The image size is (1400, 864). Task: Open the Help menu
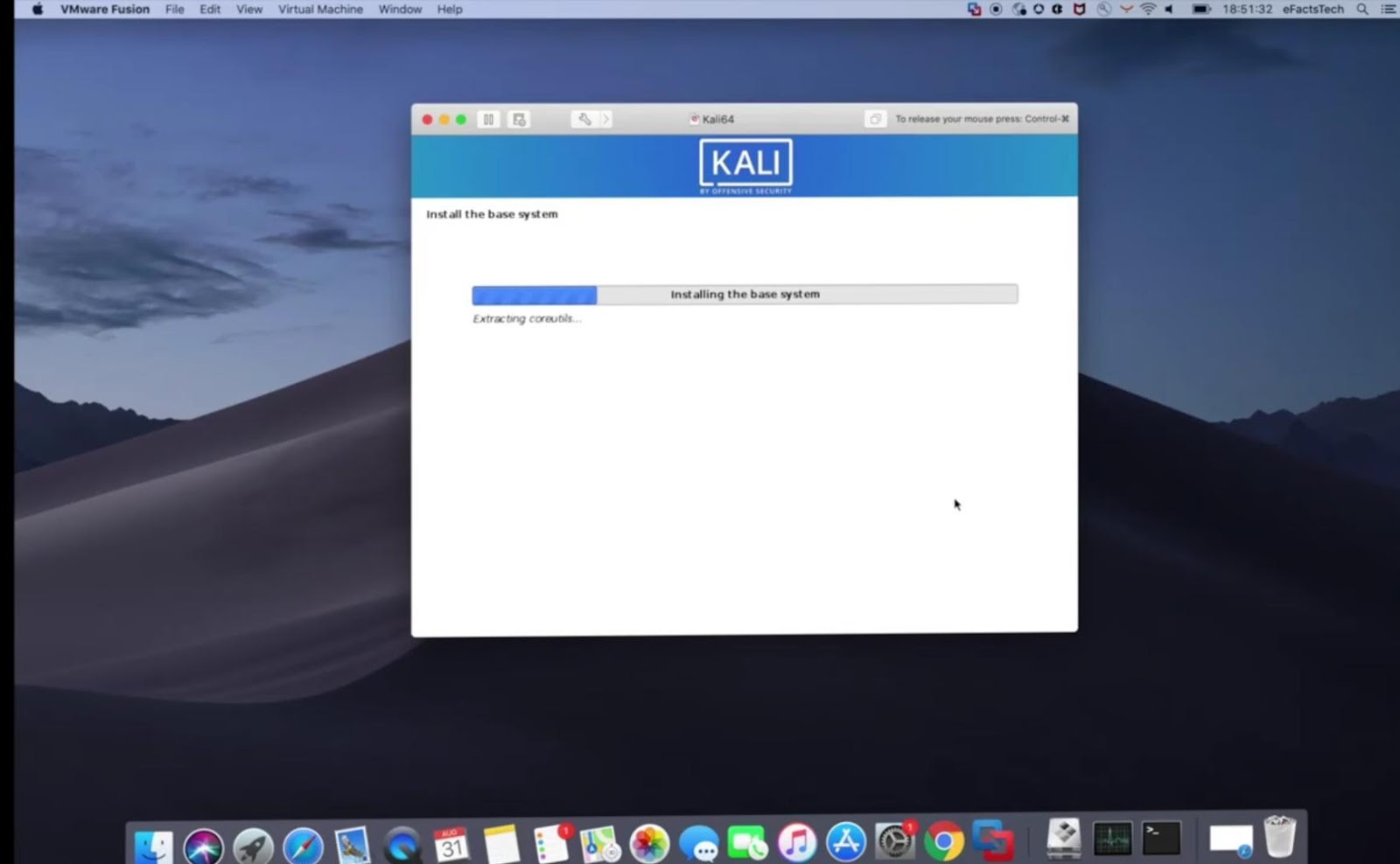click(x=450, y=9)
